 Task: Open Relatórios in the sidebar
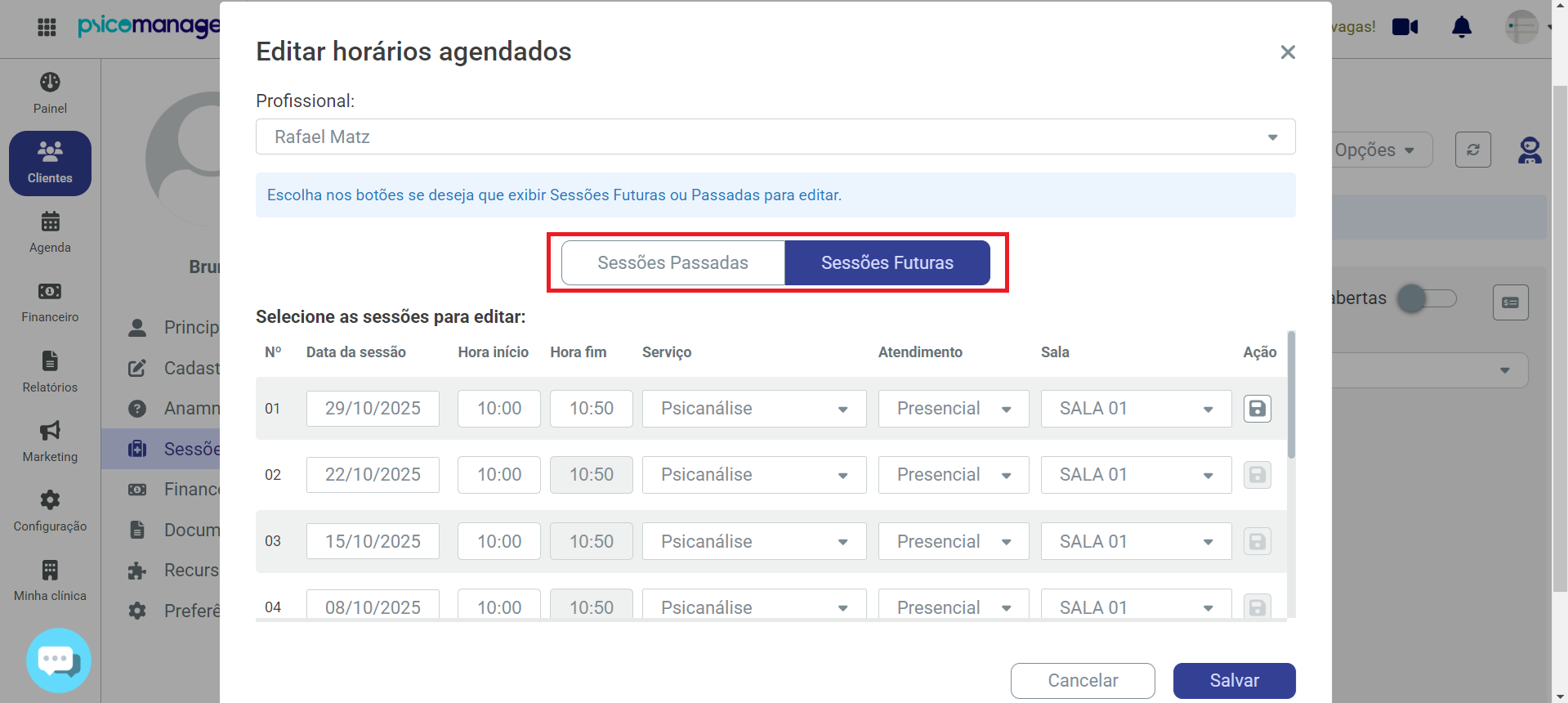50,373
